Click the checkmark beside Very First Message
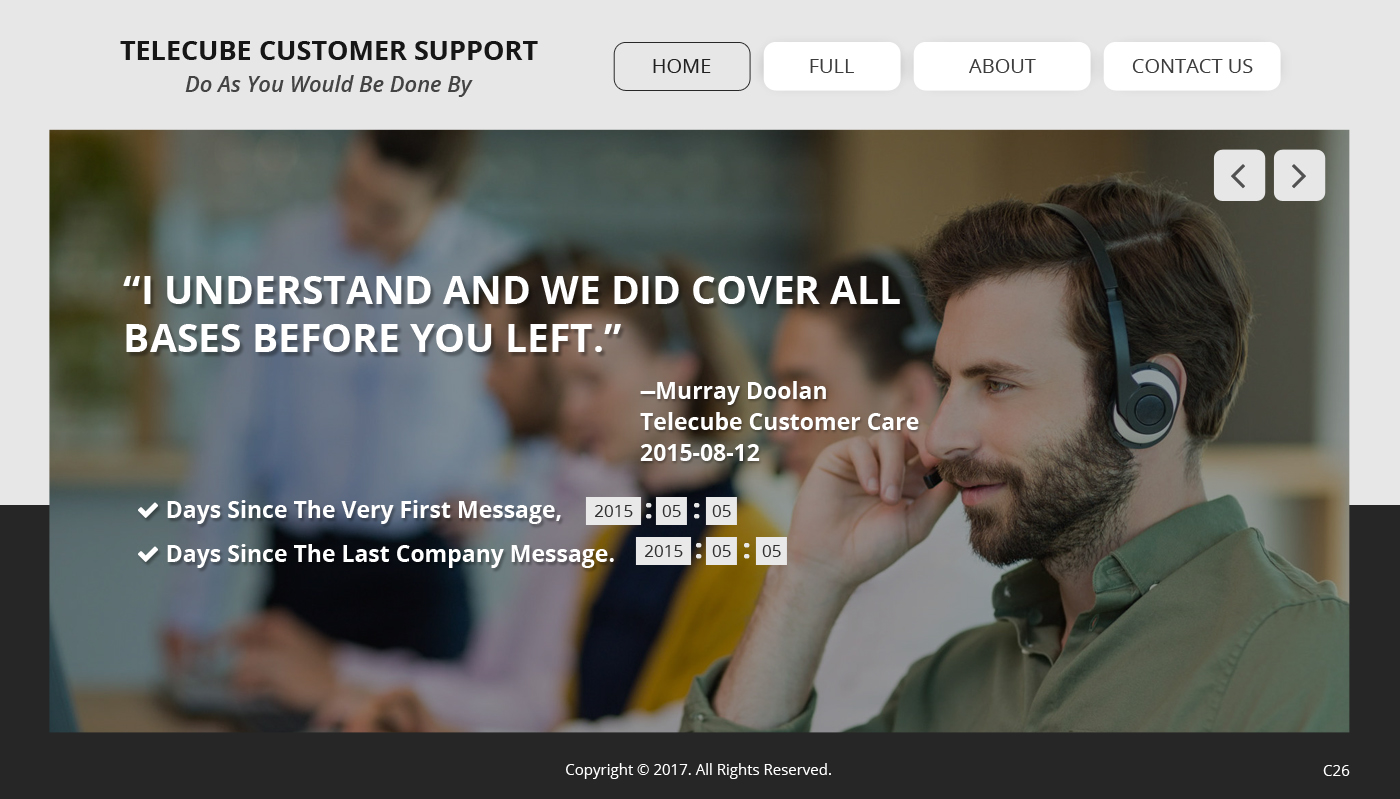1400x799 pixels. point(148,511)
